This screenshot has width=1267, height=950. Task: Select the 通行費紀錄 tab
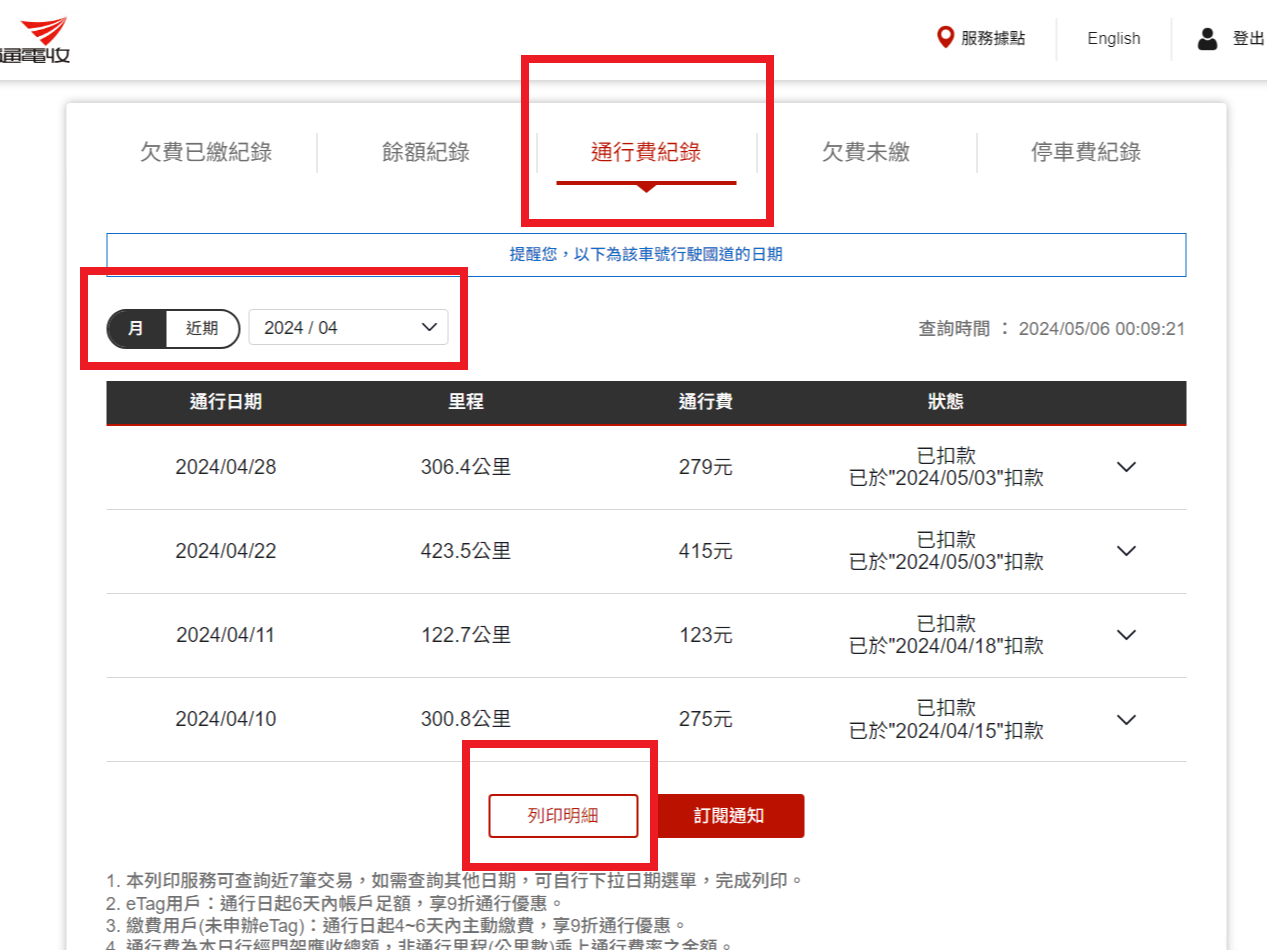(646, 153)
